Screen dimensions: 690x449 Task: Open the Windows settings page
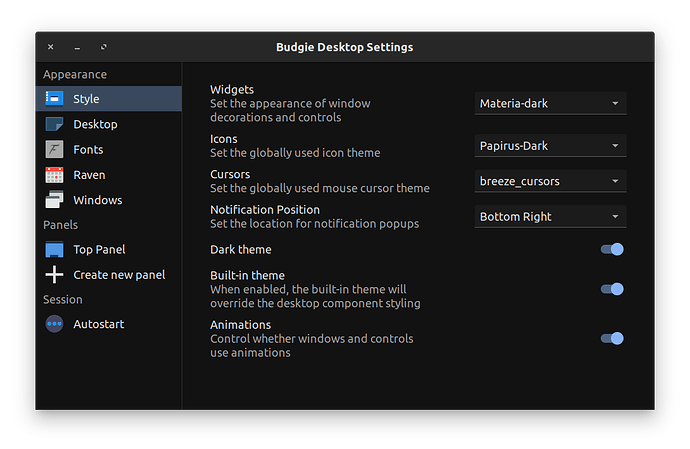(109, 200)
